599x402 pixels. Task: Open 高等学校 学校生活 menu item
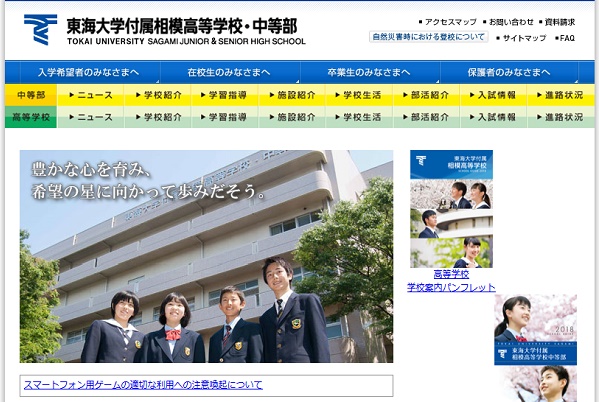coord(359,117)
